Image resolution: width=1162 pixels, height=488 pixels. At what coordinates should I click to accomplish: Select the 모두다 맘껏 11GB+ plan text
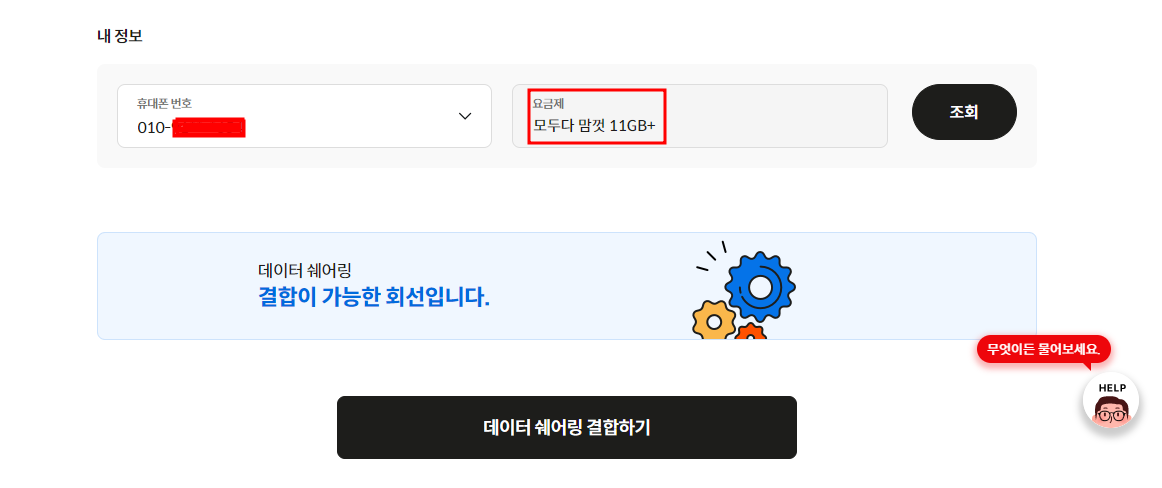point(594,127)
